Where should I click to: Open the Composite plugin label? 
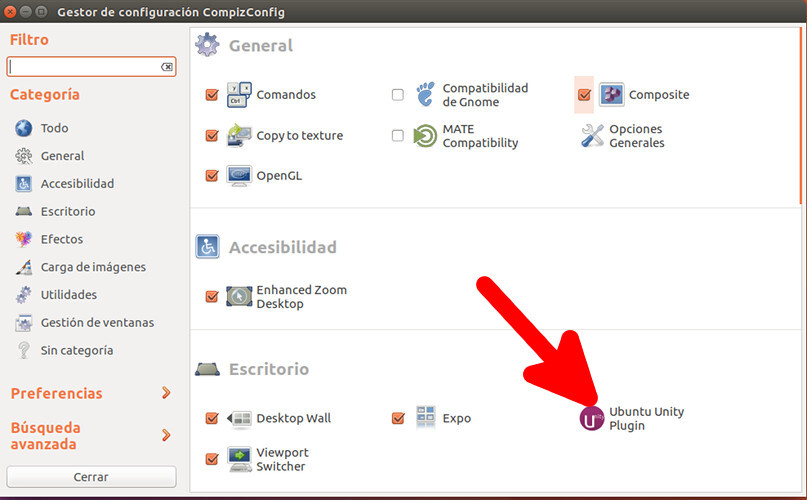click(659, 95)
